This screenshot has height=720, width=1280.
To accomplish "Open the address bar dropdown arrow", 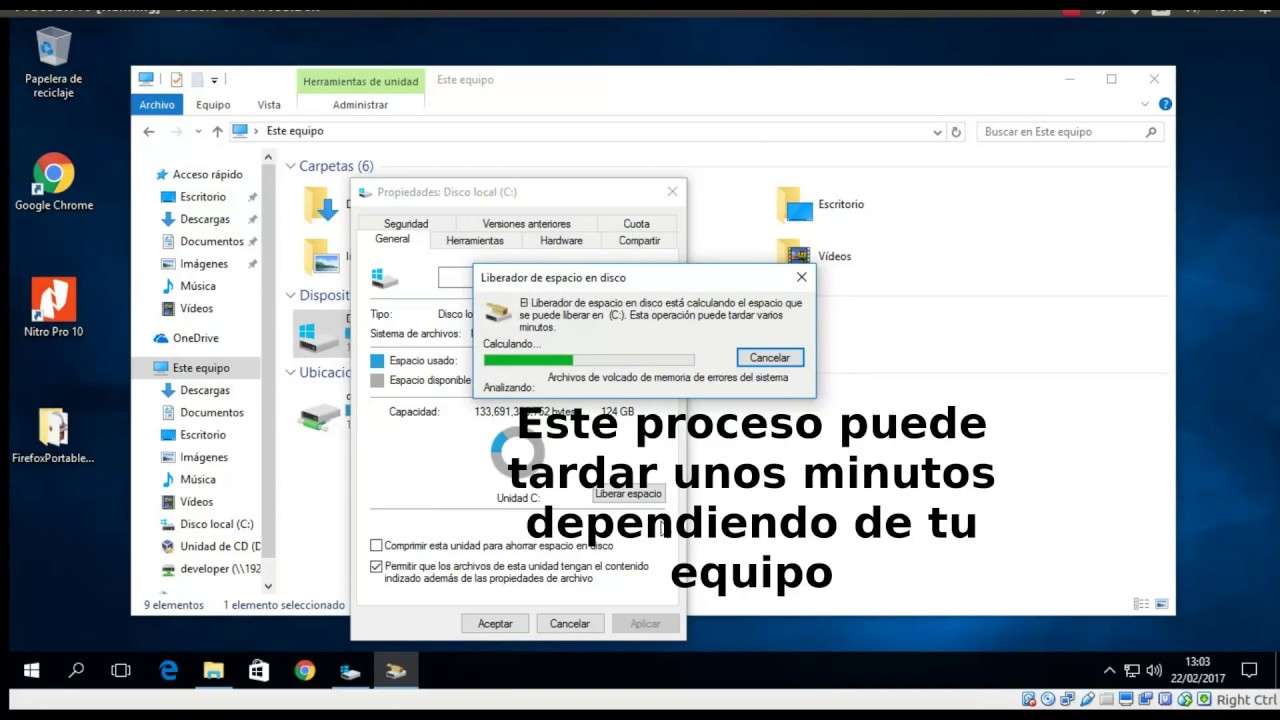I will (937, 131).
